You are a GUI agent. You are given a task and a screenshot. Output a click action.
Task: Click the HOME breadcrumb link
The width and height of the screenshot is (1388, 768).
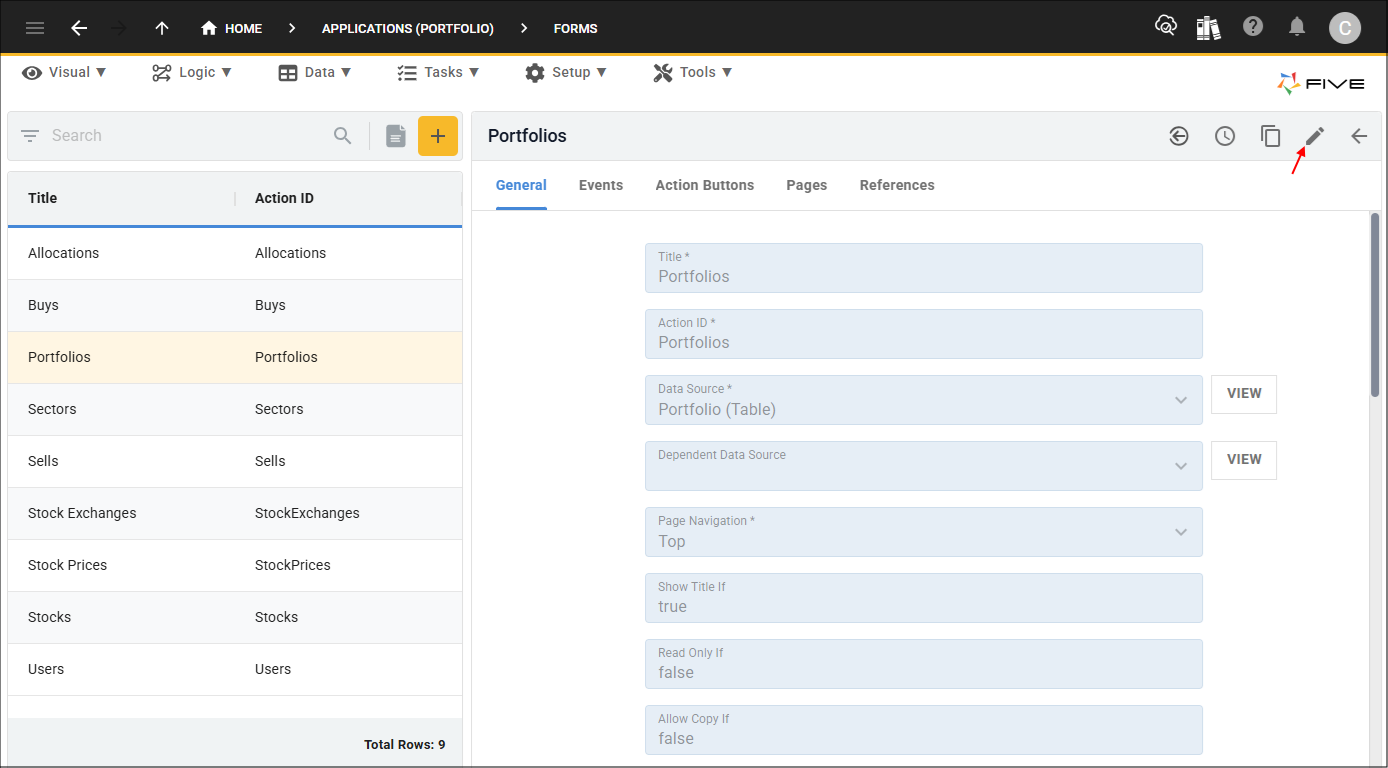232,28
